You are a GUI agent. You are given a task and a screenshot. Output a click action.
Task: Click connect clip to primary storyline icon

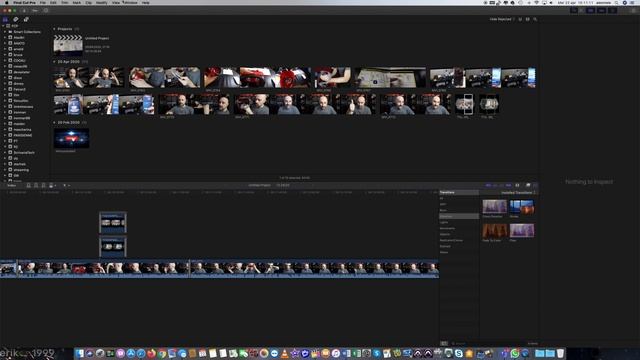[29, 185]
